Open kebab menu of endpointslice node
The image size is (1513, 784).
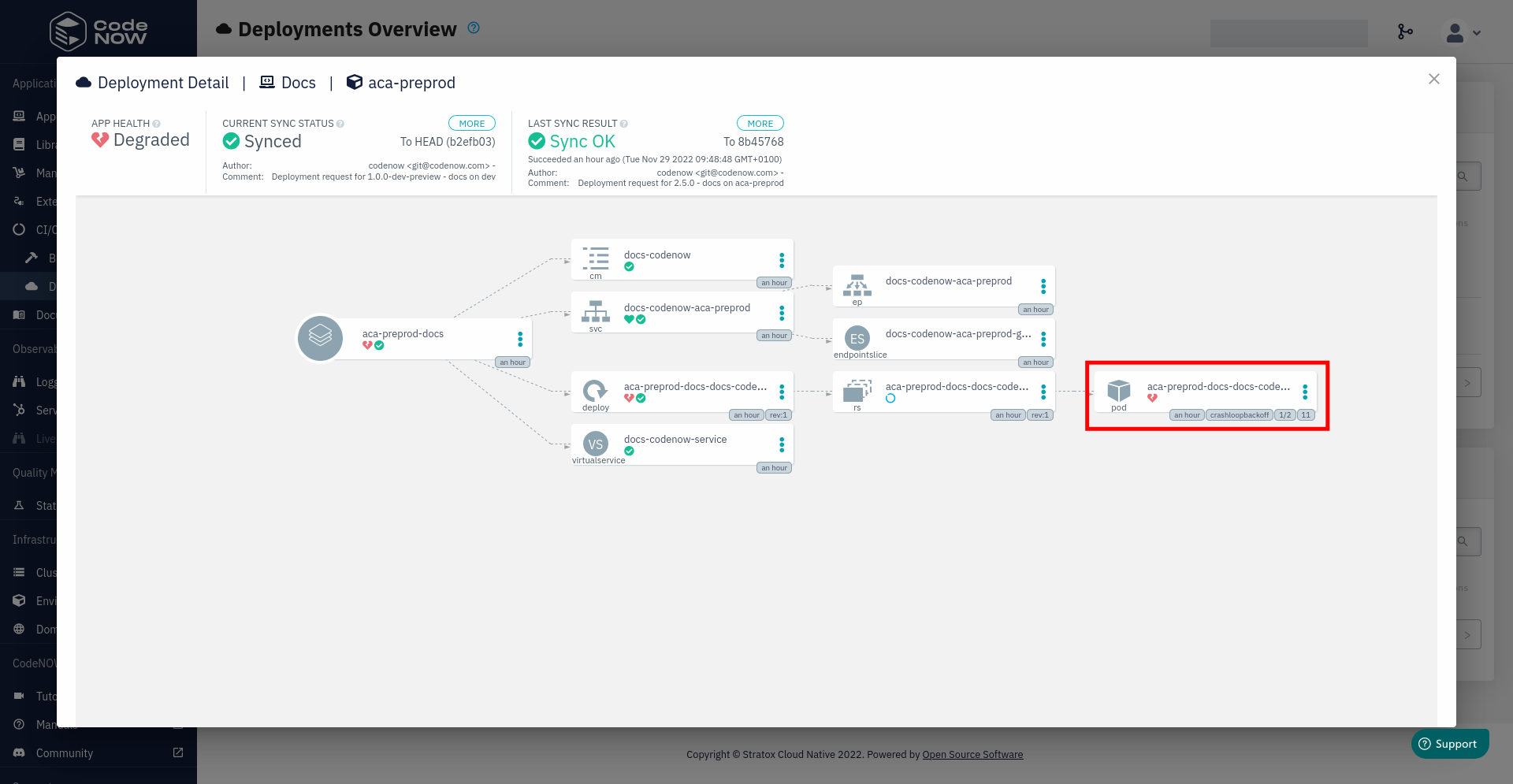pos(1043,339)
